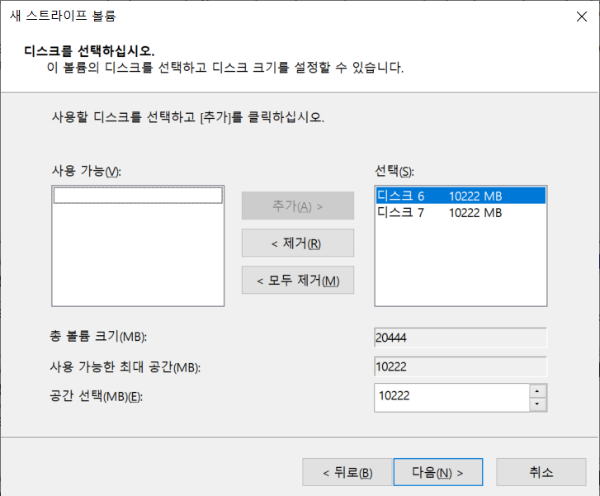The height and width of the screenshot is (496, 600).
Task: Click the < 모두 제거(M) button
Action: coord(298,280)
